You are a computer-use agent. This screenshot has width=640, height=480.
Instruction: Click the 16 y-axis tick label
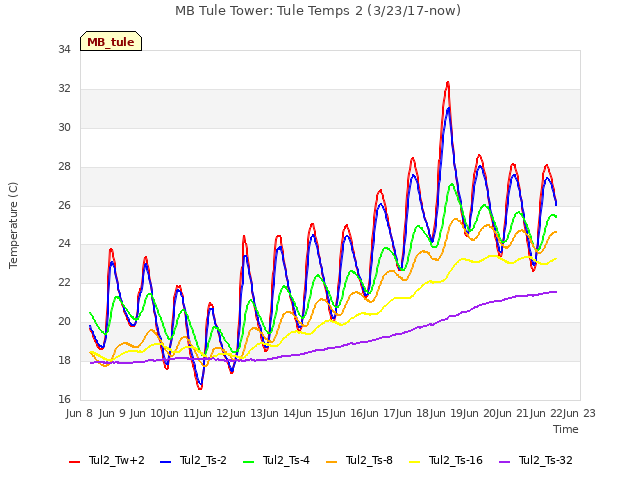tap(64, 399)
